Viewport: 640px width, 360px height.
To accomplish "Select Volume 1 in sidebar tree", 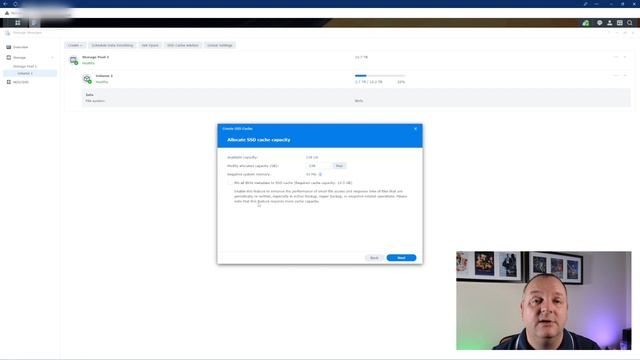I will [29, 73].
